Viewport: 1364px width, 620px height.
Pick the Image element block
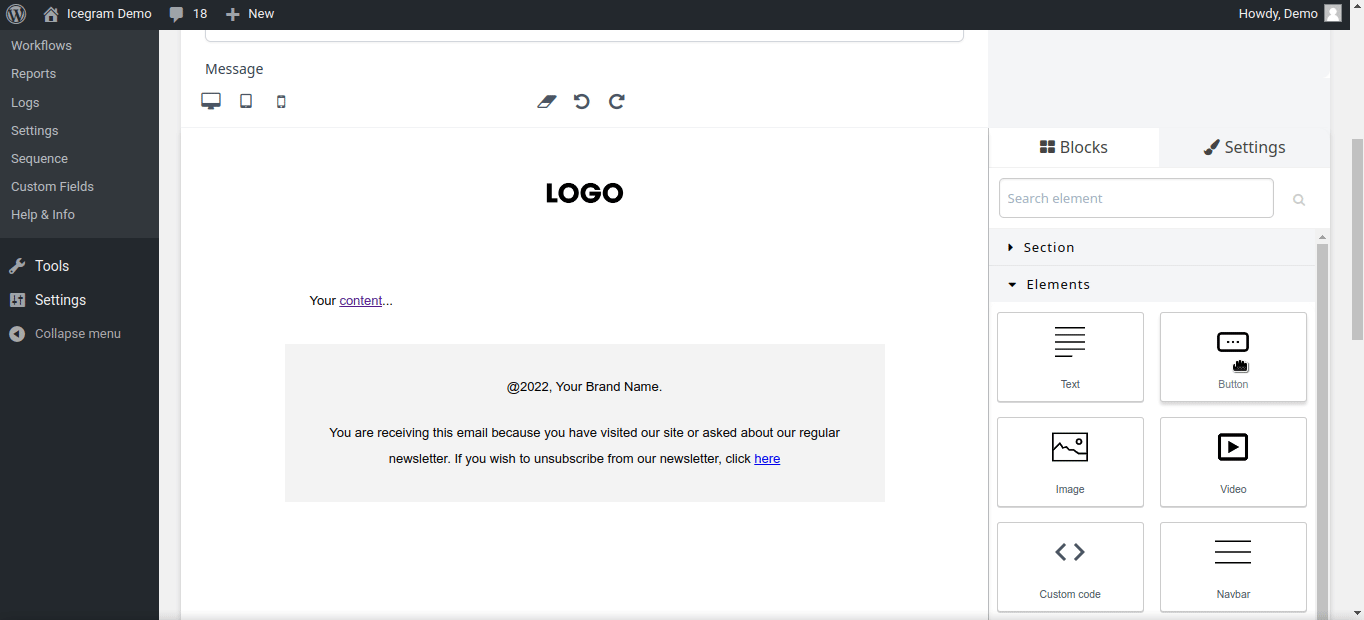coord(1070,462)
